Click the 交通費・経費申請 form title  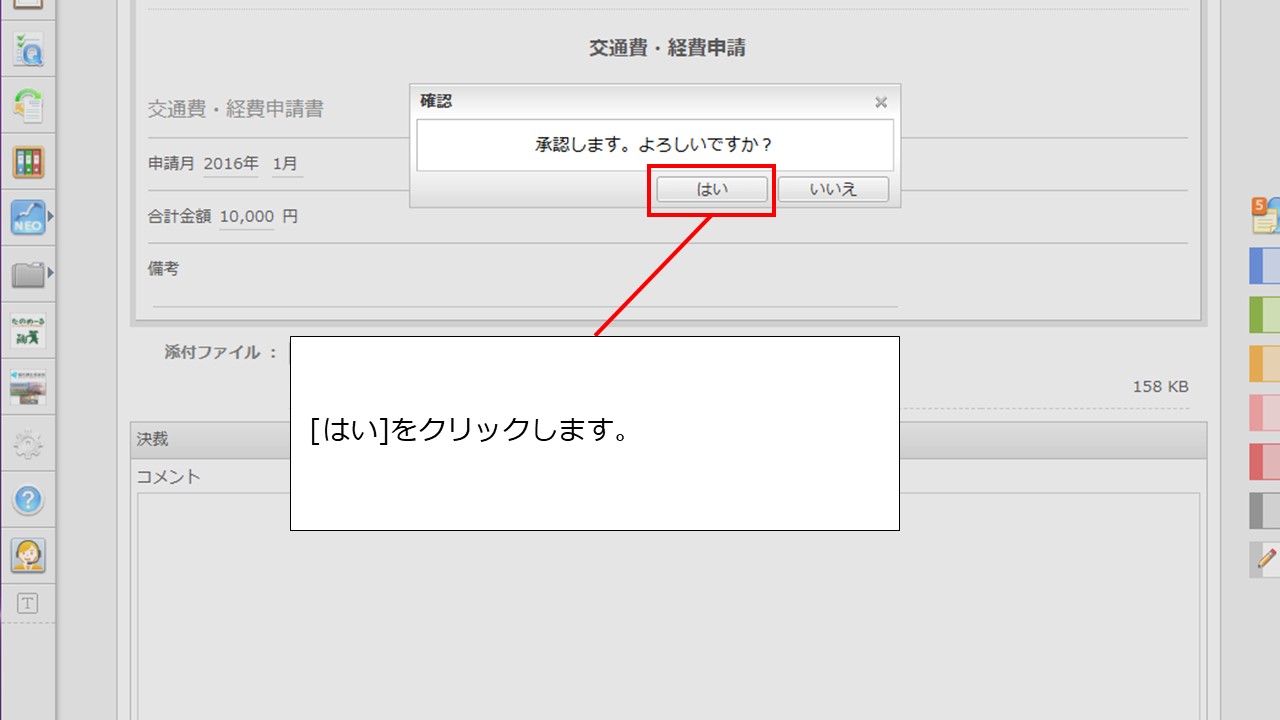(667, 48)
